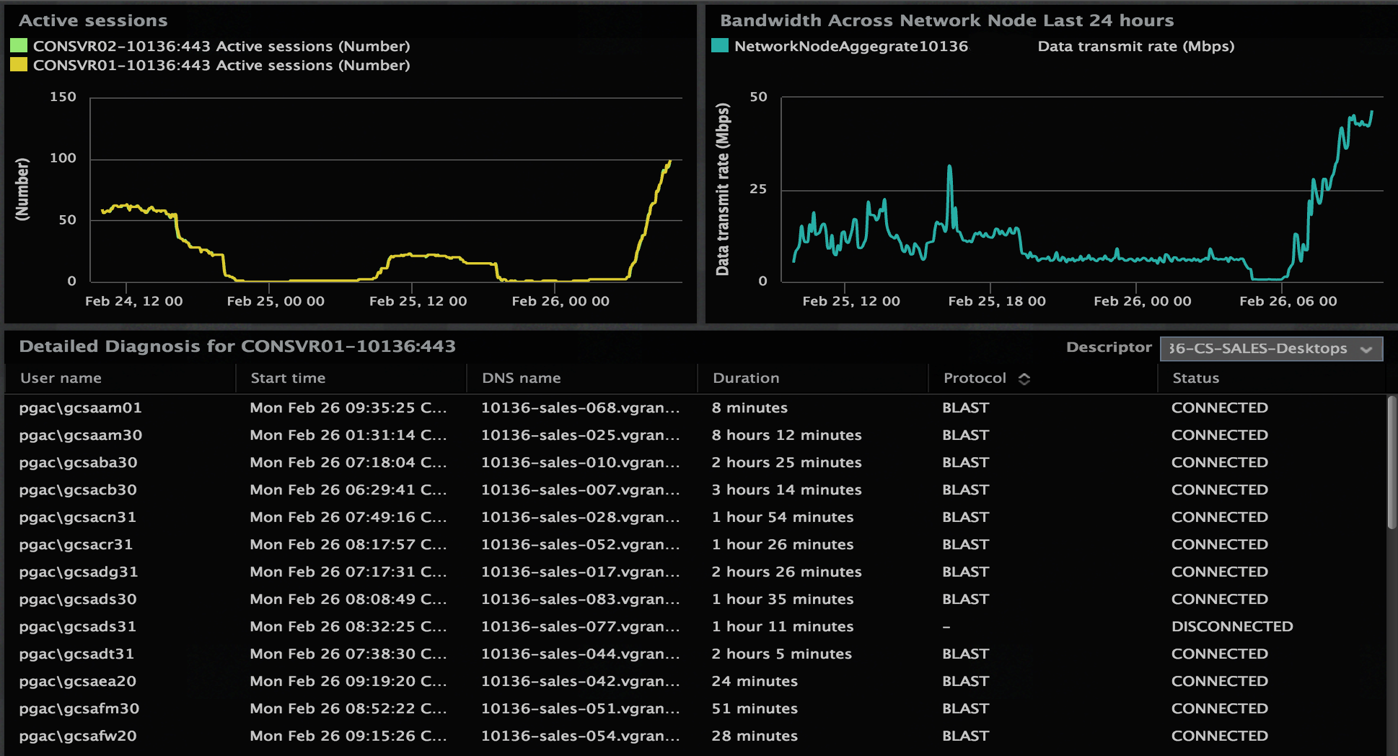
Task: Click the yellow CONSVR01 legend swatch
Action: coord(19,66)
